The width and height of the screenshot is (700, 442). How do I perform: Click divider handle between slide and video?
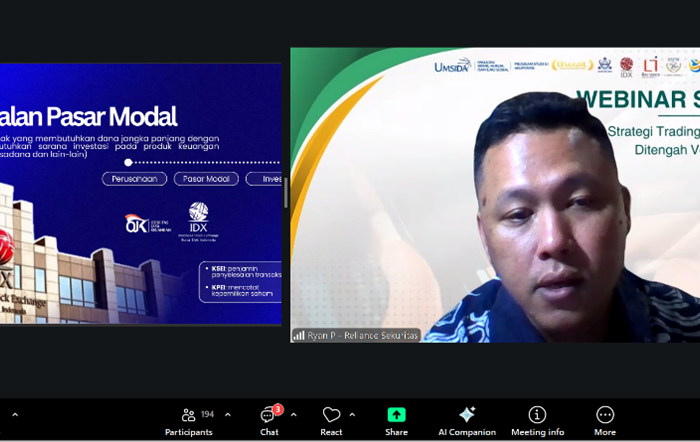click(286, 193)
